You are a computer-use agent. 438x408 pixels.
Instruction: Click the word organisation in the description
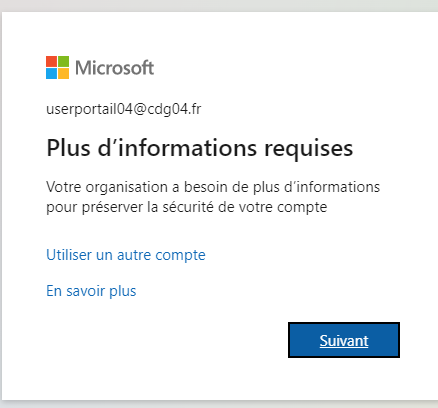127,188
